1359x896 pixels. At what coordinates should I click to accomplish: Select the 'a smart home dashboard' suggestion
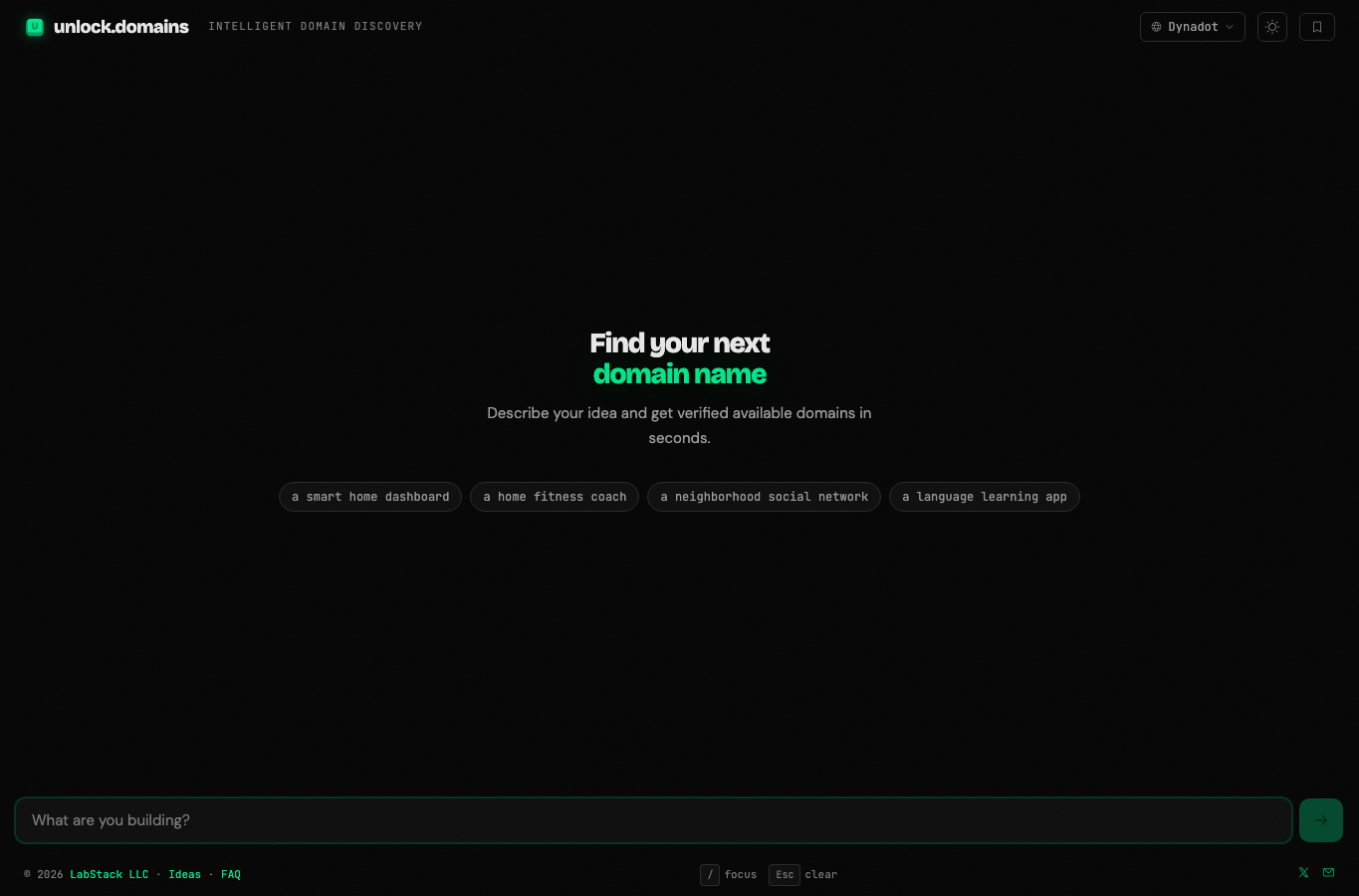pyautogui.click(x=370, y=497)
